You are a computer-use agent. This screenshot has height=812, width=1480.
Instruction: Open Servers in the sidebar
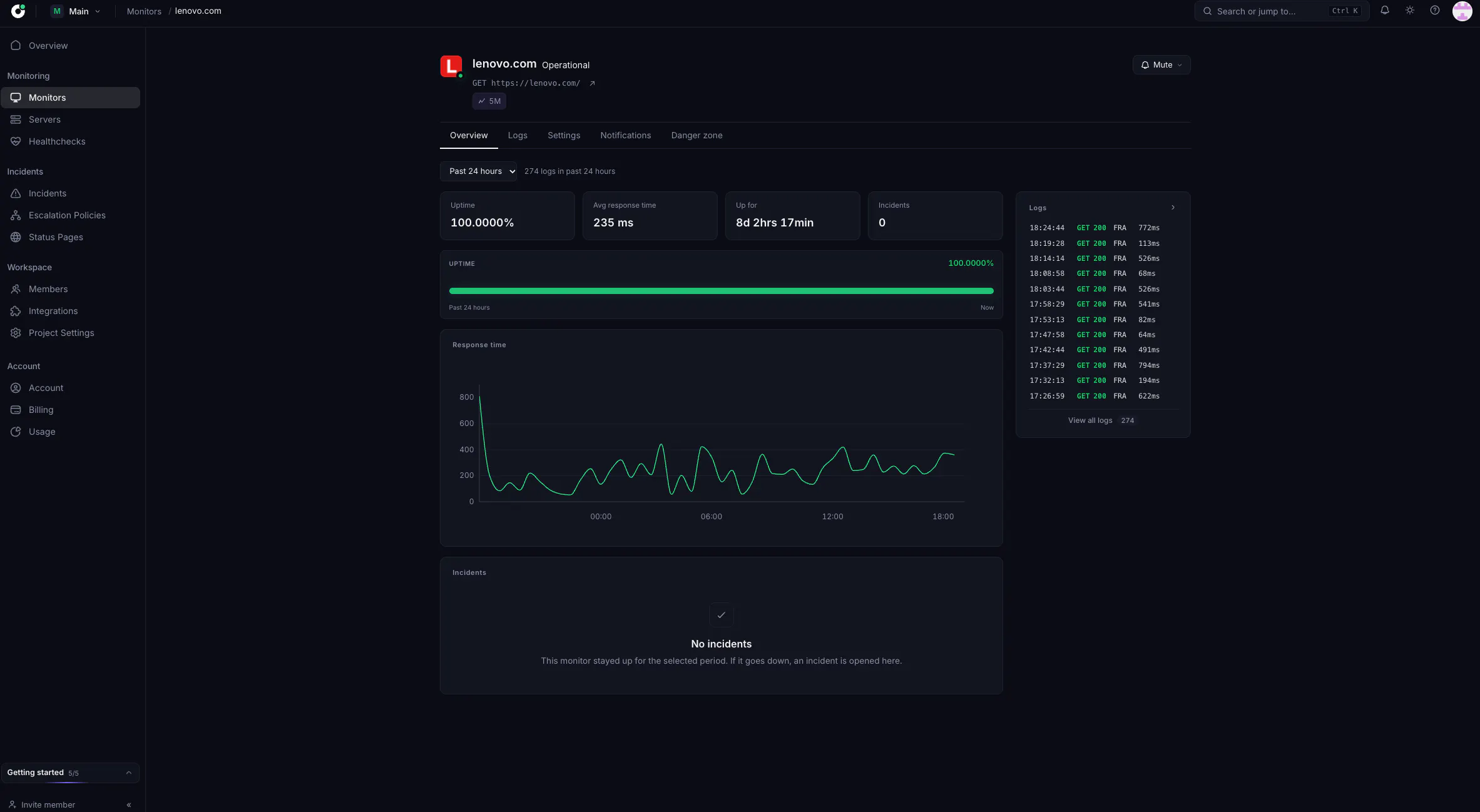coord(70,119)
